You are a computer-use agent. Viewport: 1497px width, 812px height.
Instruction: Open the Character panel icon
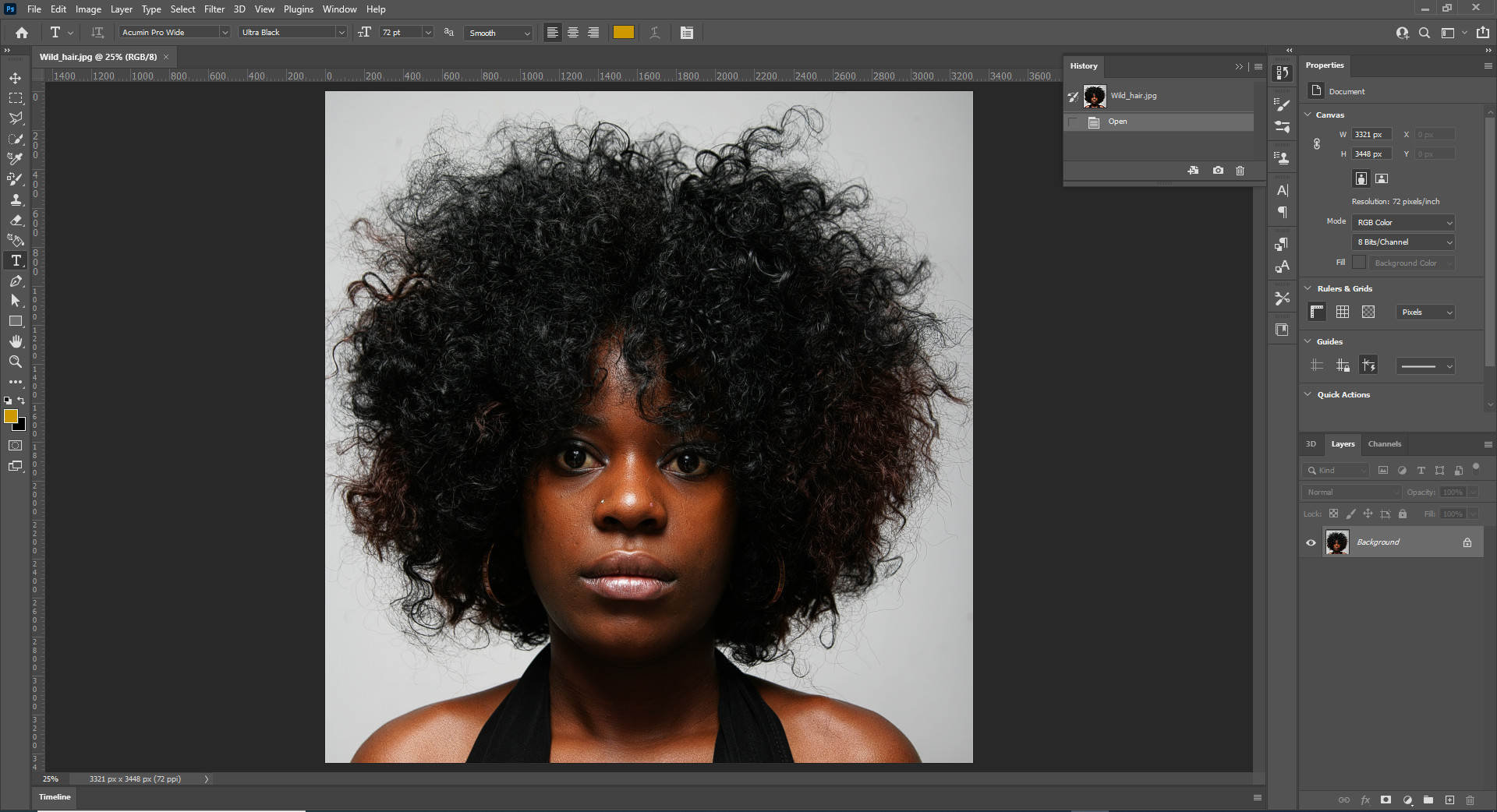tap(1281, 190)
